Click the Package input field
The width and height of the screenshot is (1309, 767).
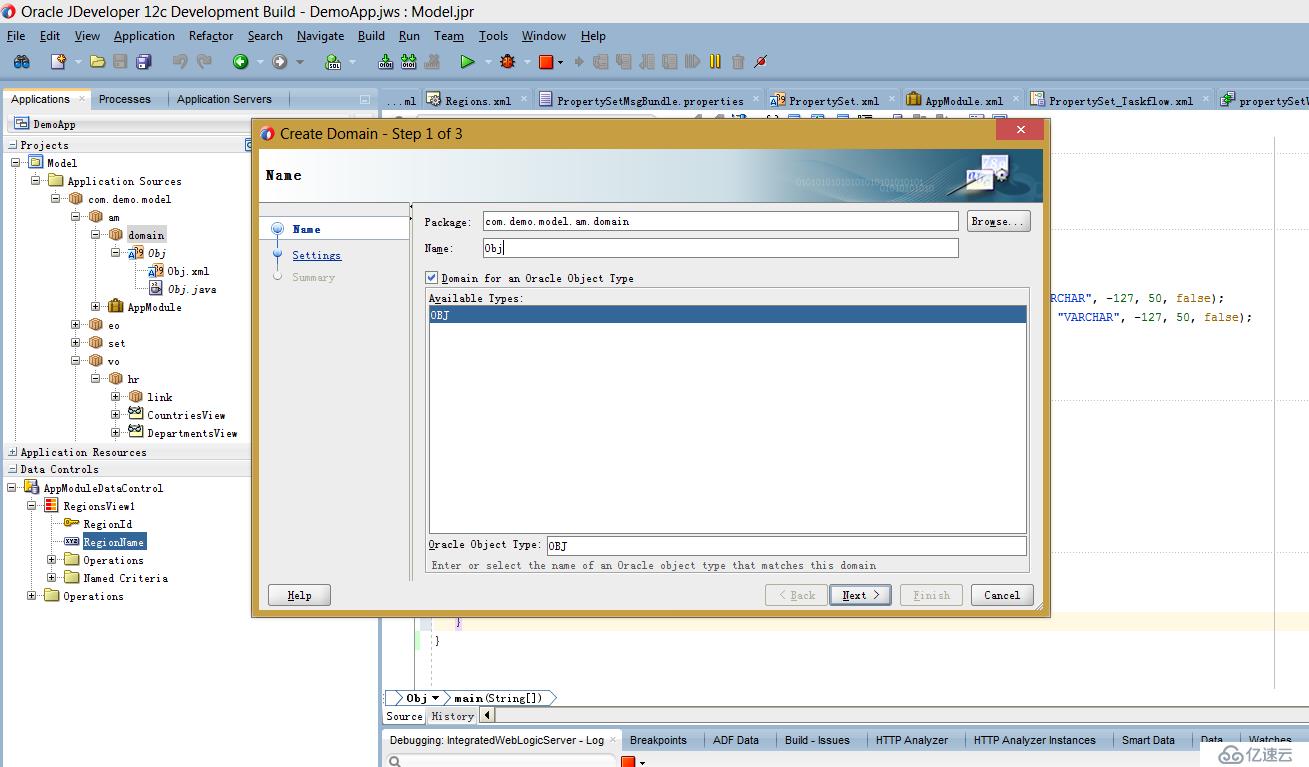(x=720, y=221)
